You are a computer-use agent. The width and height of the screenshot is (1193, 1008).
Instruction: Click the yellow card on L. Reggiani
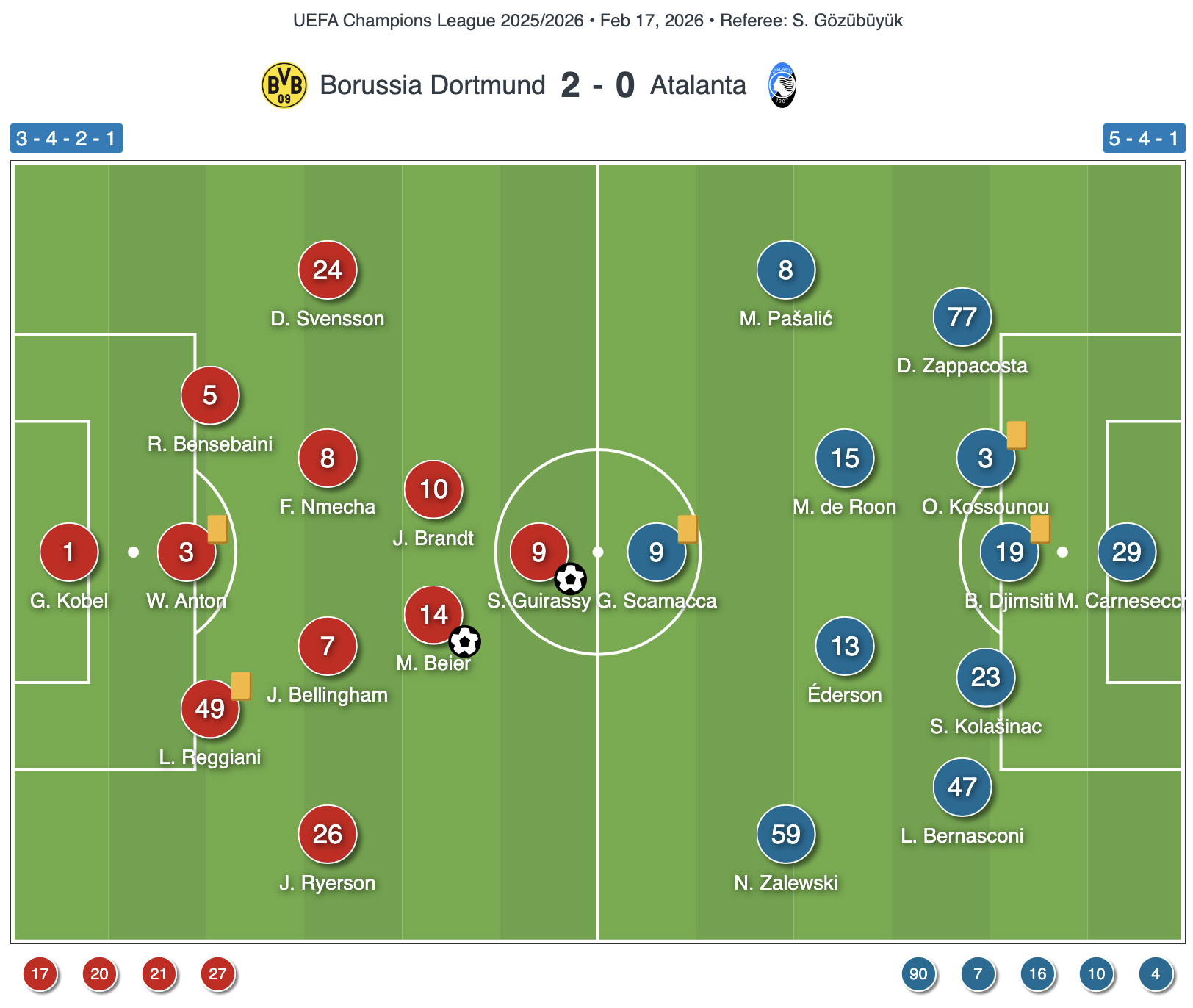241,685
